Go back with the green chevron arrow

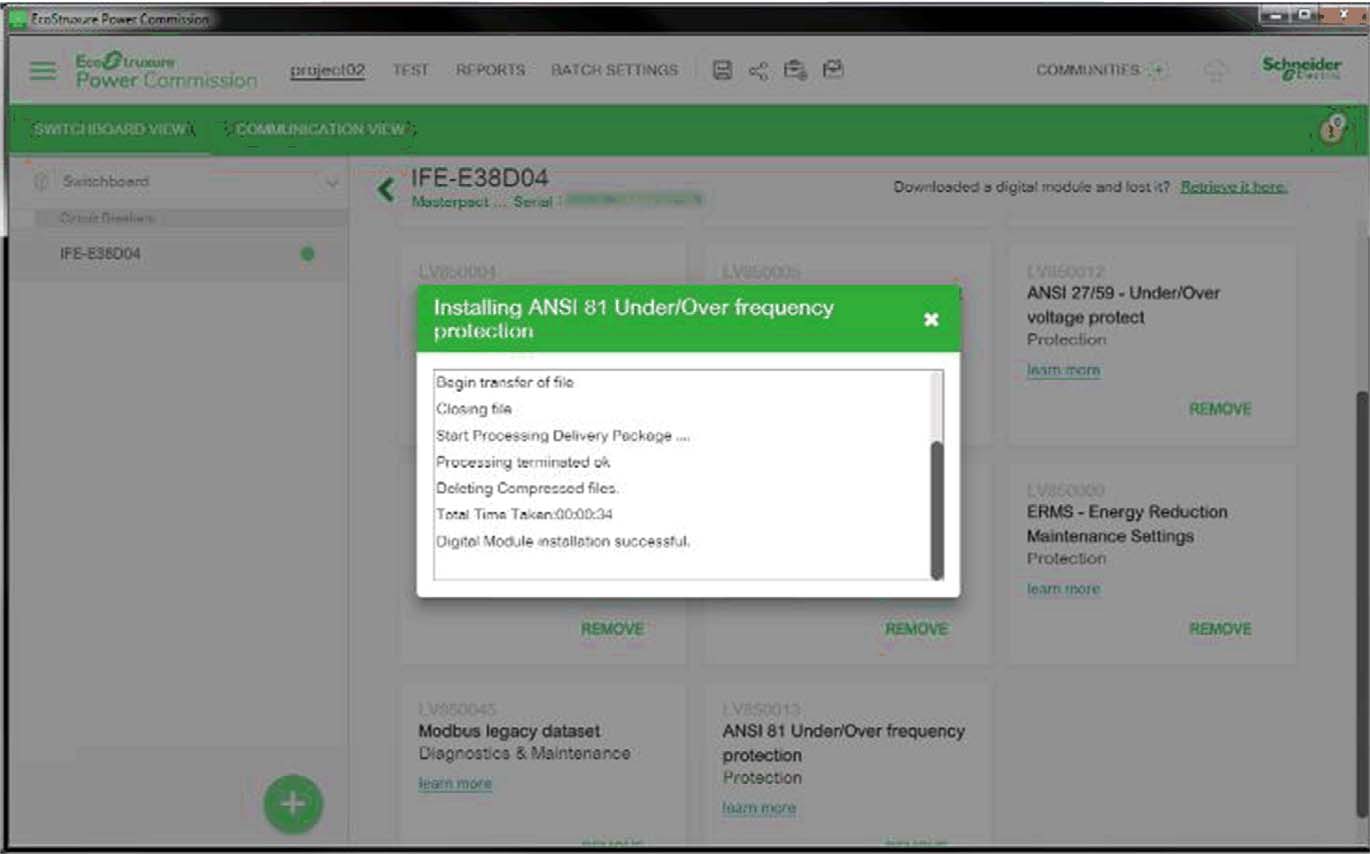click(385, 188)
